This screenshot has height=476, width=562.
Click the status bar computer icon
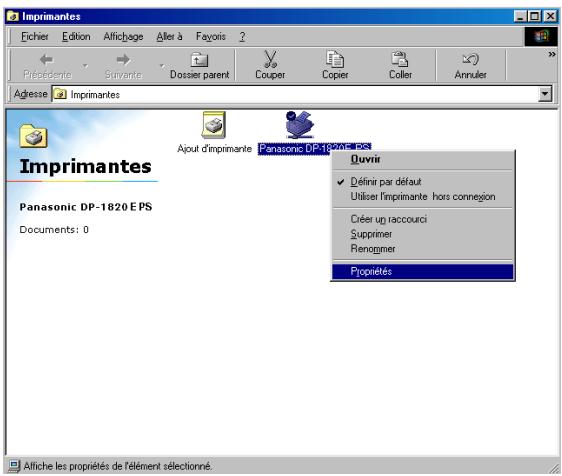click(14, 466)
